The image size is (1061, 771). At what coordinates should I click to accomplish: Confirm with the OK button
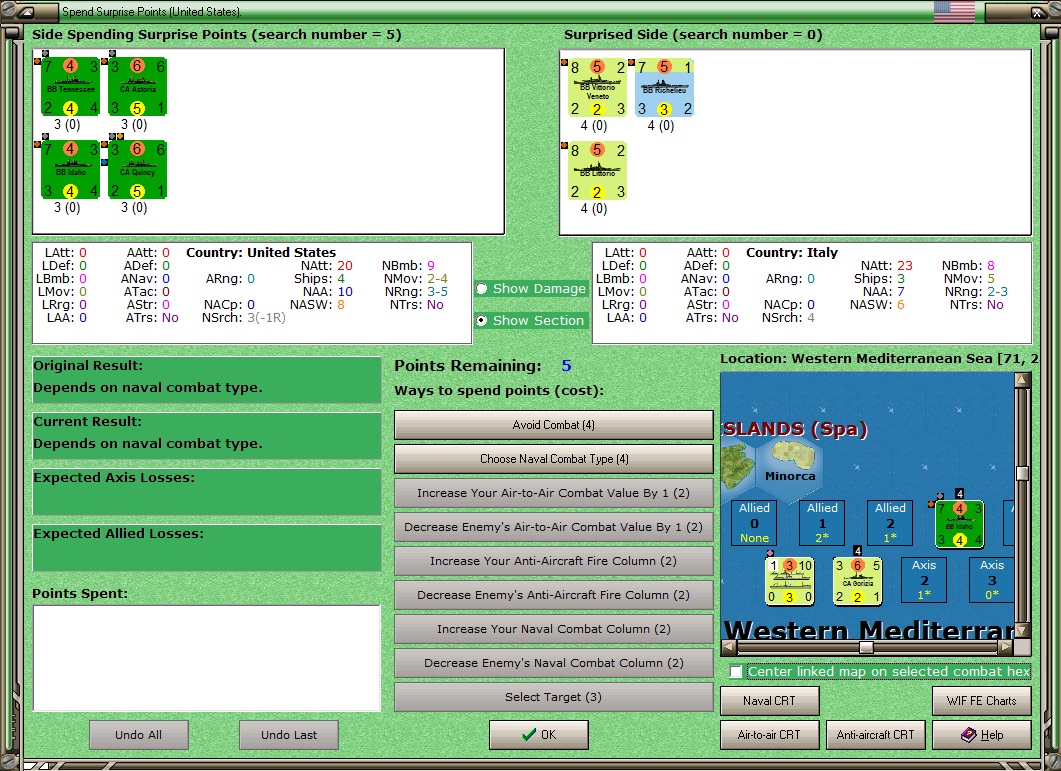pyautogui.click(x=539, y=734)
